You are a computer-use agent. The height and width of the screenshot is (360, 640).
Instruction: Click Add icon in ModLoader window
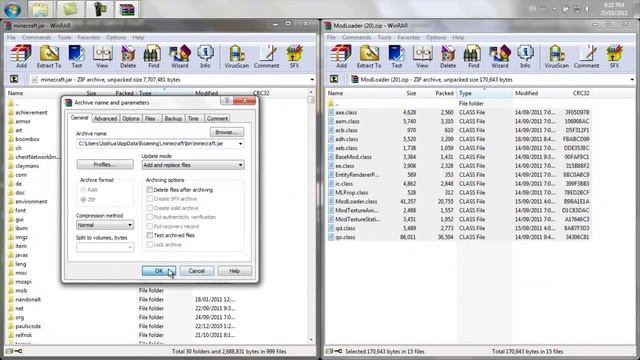(x=341, y=56)
